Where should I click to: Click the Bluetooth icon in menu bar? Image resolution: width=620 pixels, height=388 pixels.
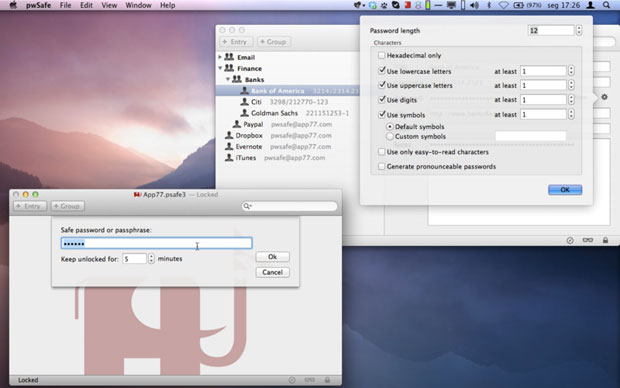click(489, 5)
